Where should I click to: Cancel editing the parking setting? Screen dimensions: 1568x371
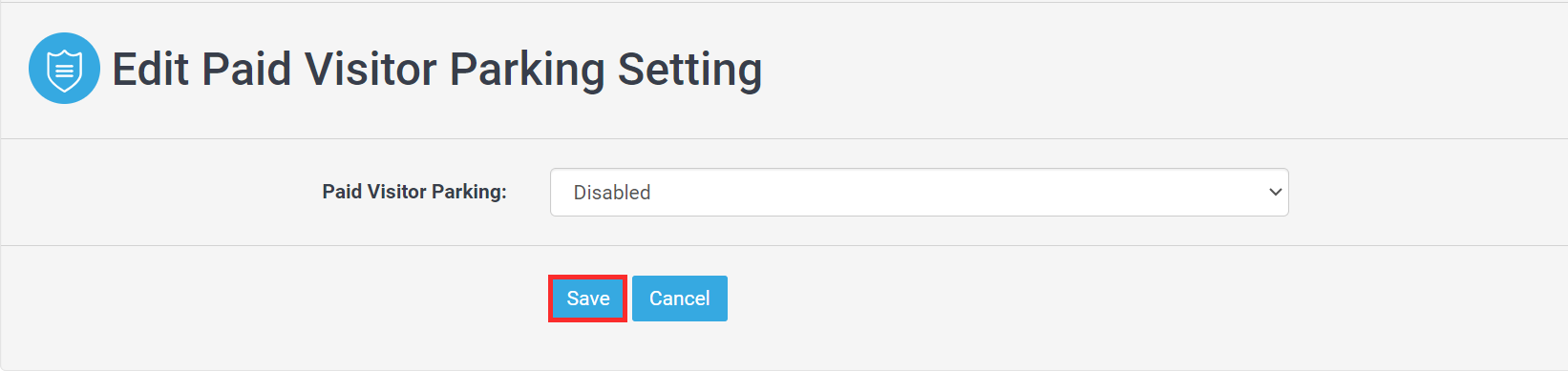click(680, 299)
